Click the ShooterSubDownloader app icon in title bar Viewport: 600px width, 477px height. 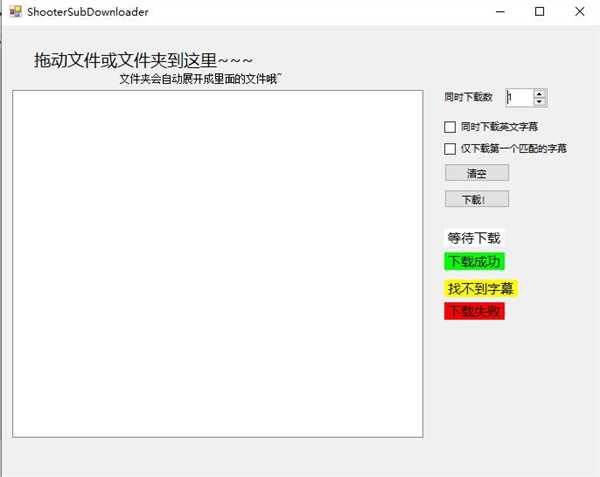click(15, 12)
